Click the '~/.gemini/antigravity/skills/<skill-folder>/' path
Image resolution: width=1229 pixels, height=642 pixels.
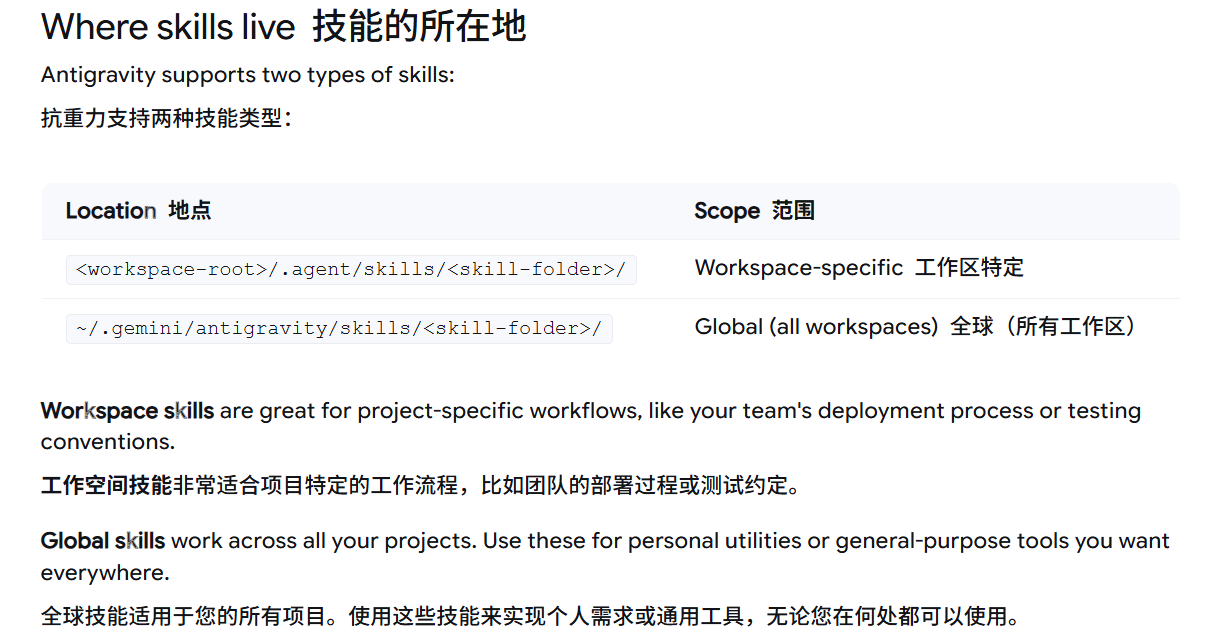pyautogui.click(x=339, y=328)
